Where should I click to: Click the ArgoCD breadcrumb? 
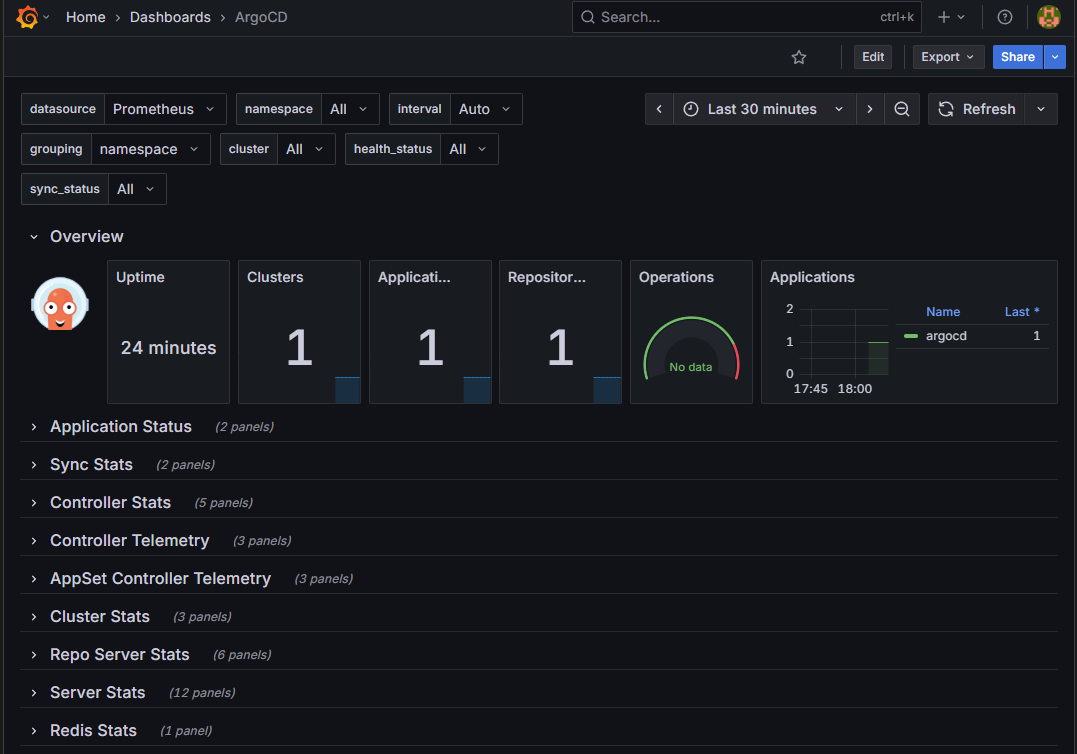coord(261,17)
